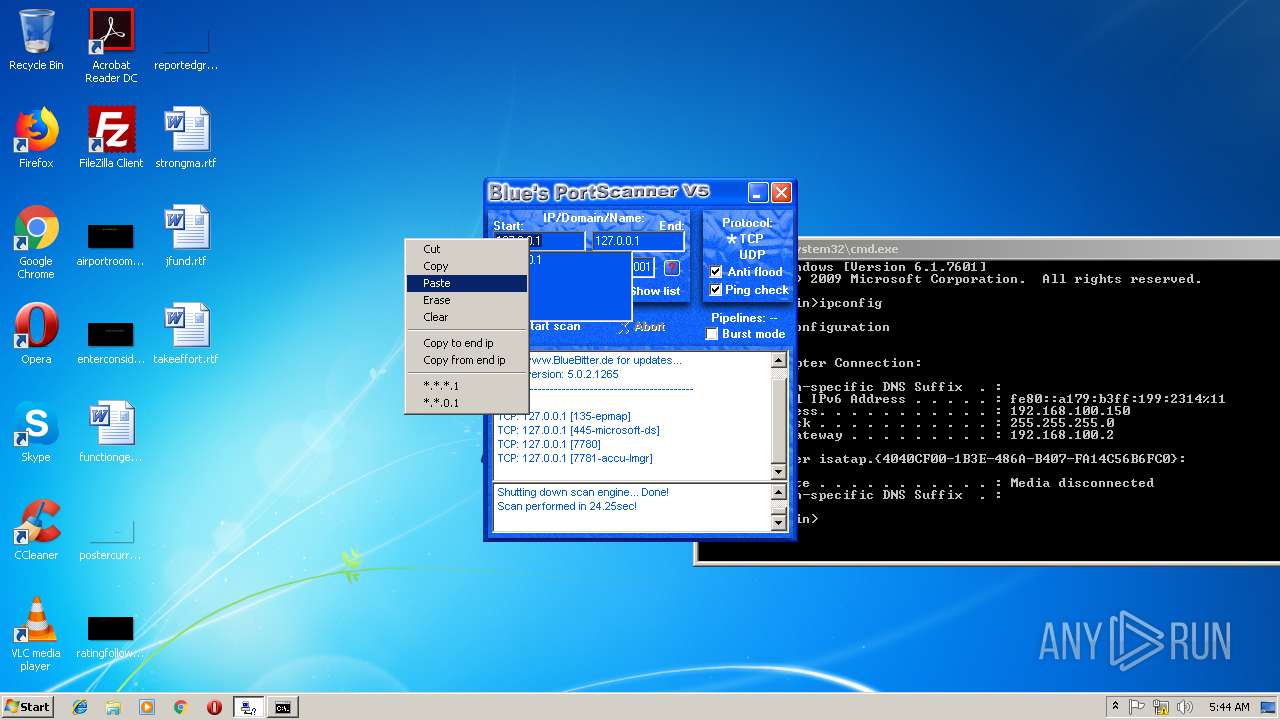Select the takeeffort.rtf file icon
1280x720 pixels.
186,334
